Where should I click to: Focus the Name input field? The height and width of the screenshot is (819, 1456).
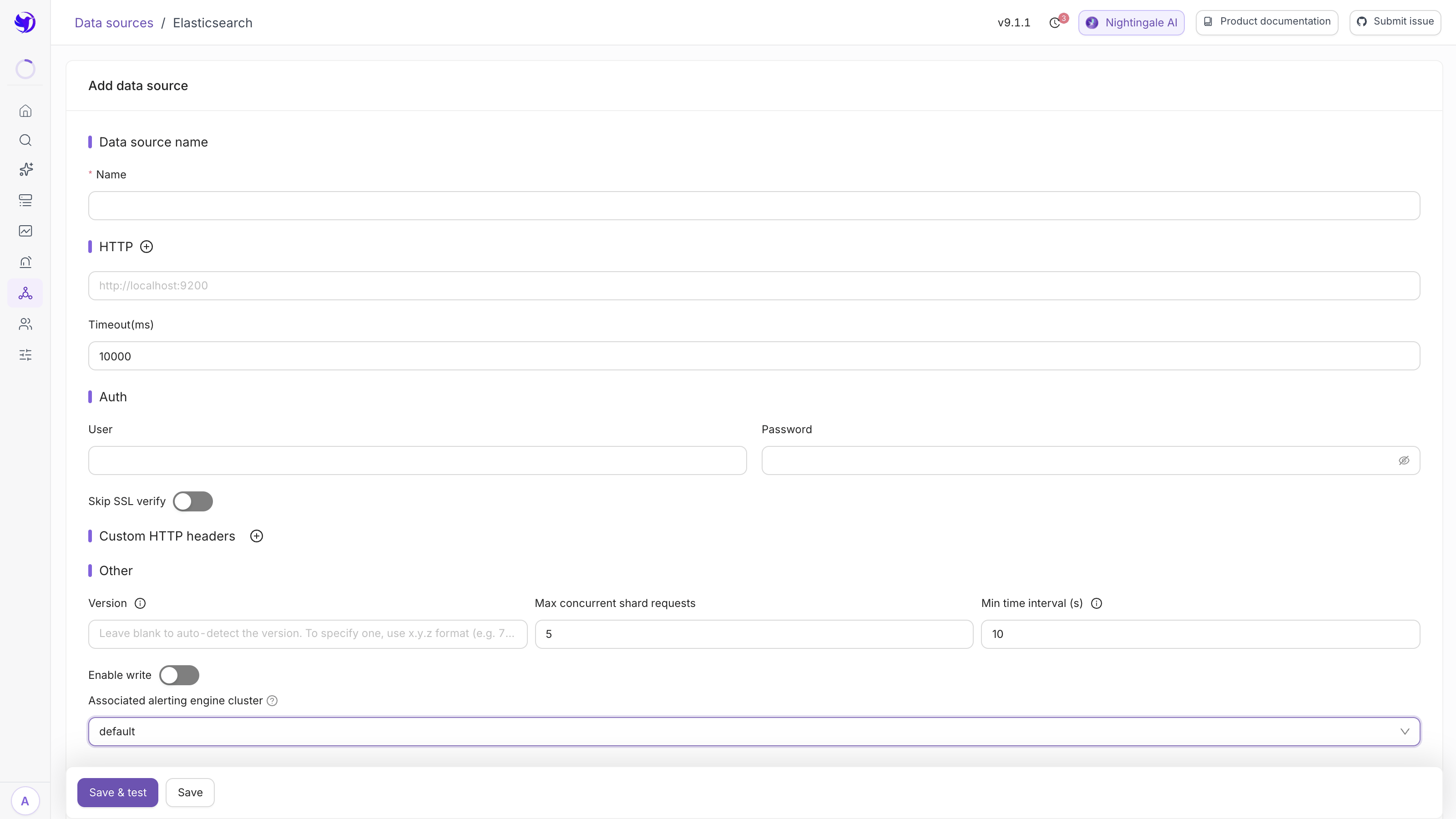pyautogui.click(x=754, y=206)
